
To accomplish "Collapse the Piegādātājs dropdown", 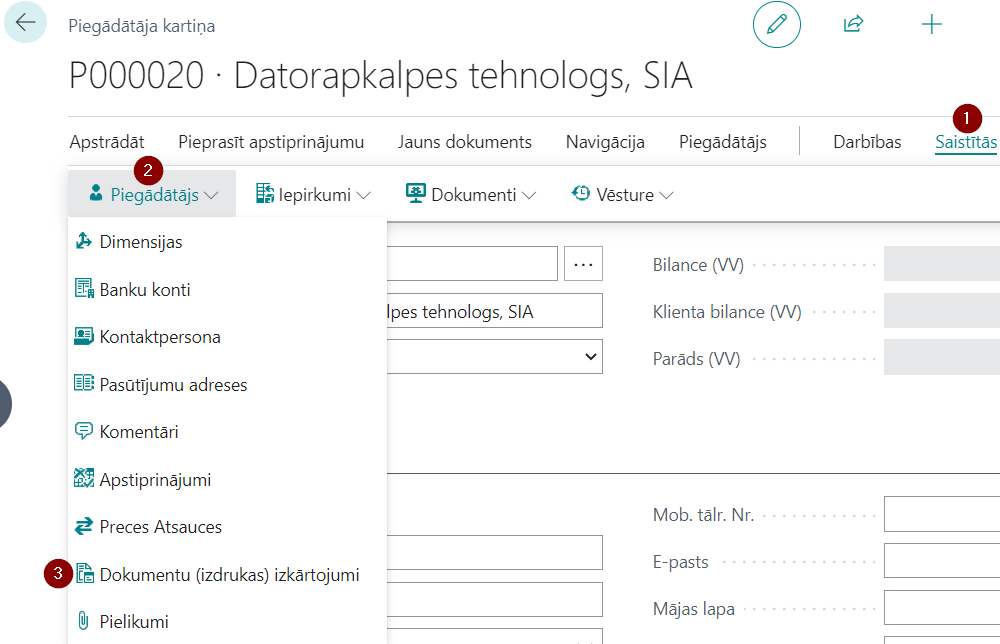I will point(152,194).
